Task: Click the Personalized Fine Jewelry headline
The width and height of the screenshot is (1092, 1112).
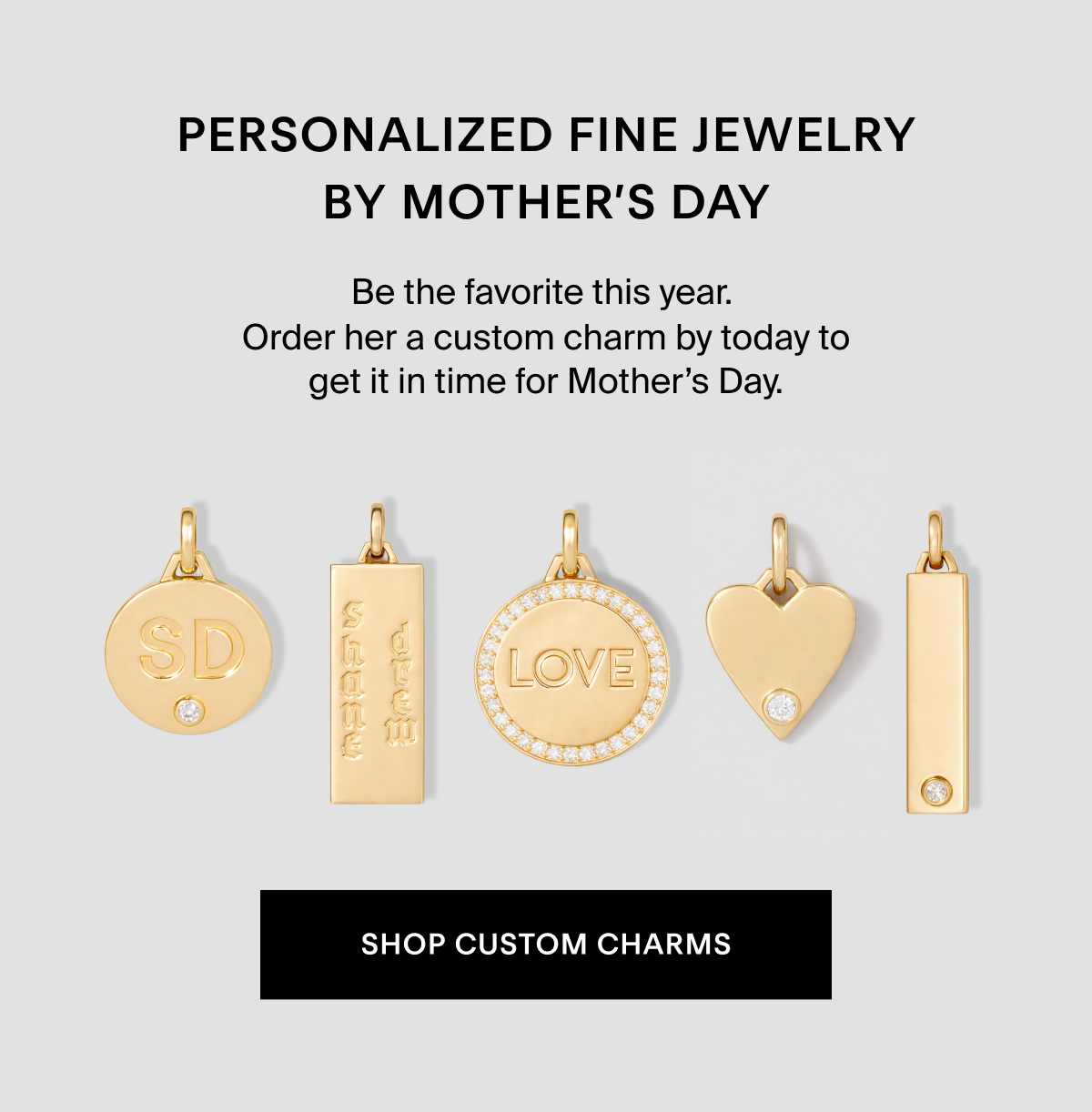Action: click(546, 135)
